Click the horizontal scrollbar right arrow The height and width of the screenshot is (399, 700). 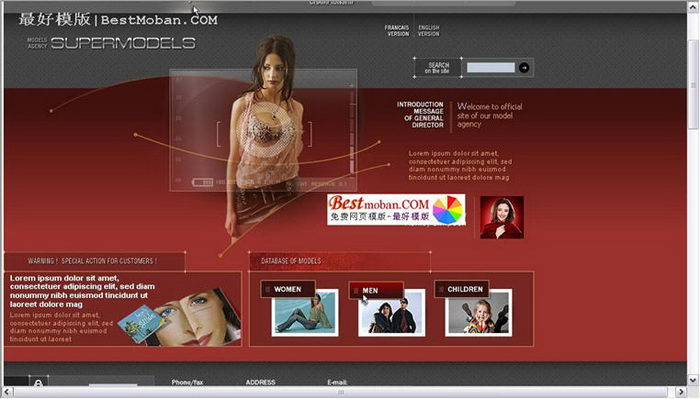pos(681,392)
